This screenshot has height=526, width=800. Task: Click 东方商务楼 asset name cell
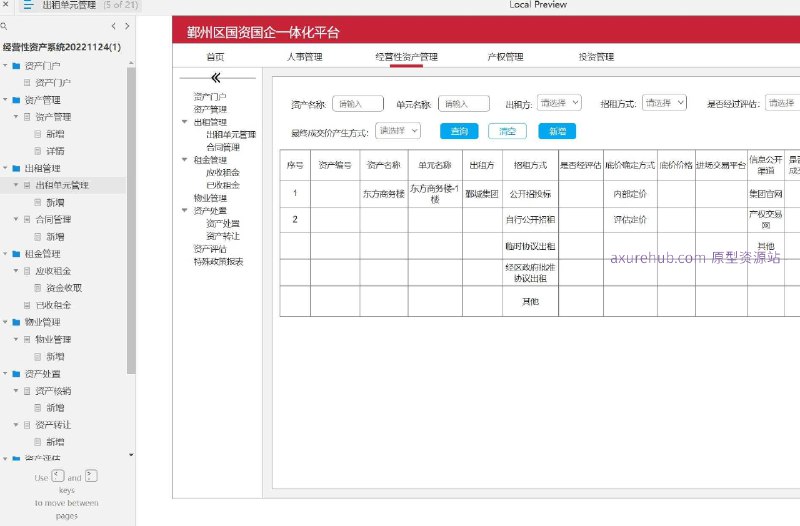[x=384, y=194]
